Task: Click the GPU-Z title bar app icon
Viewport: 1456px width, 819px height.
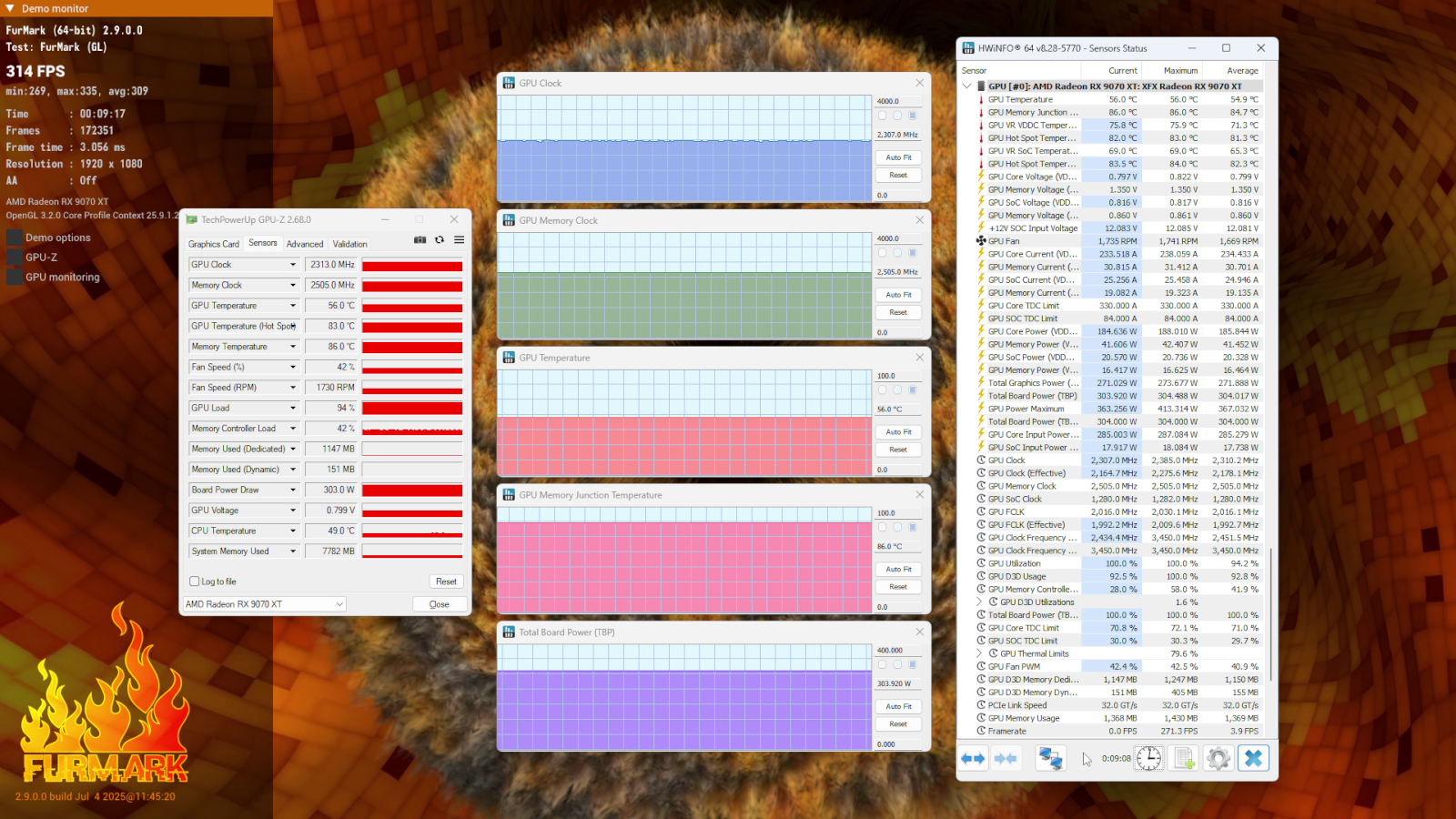Action: (x=192, y=219)
